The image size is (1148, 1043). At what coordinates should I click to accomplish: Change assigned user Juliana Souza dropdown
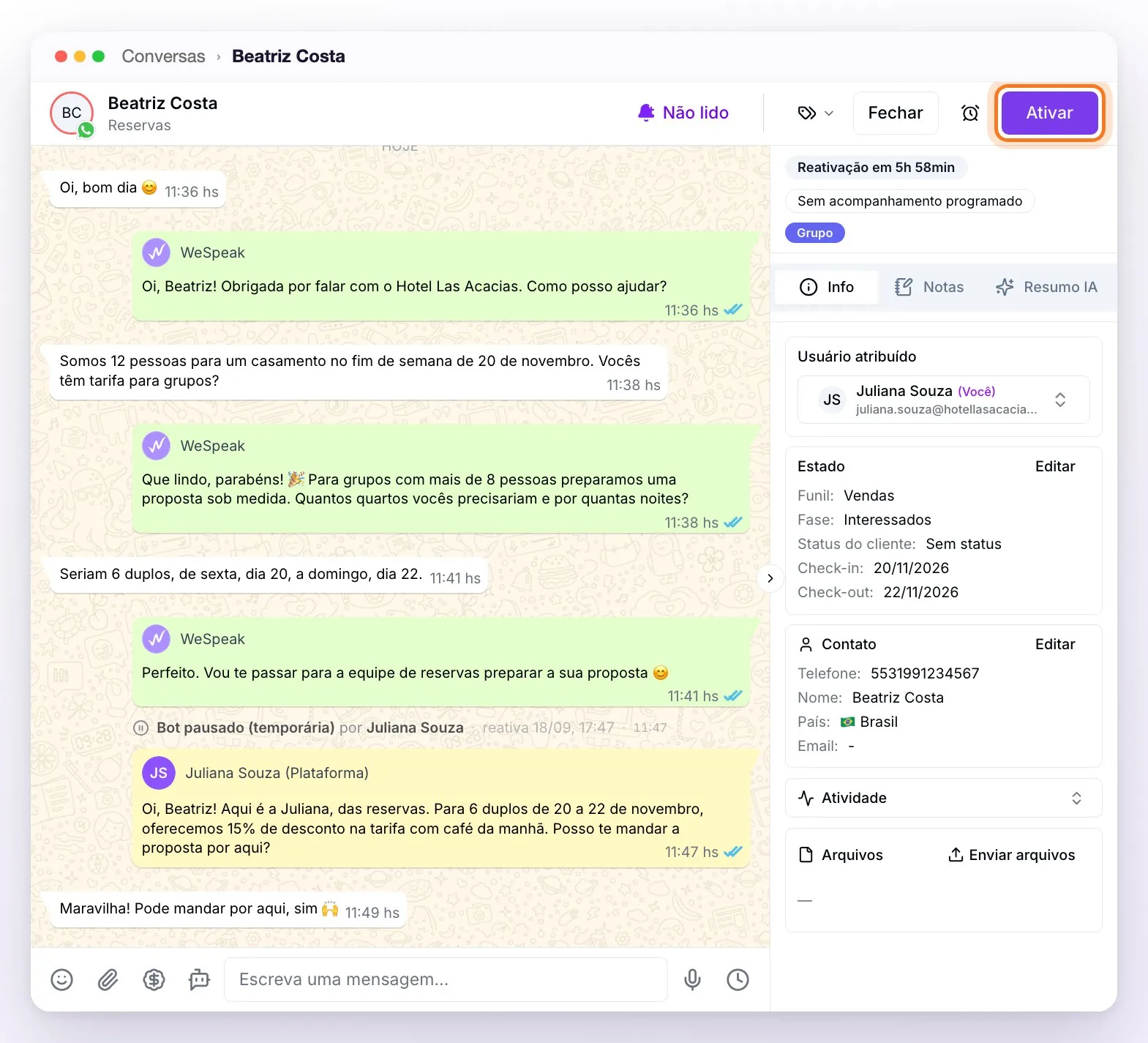click(943, 400)
